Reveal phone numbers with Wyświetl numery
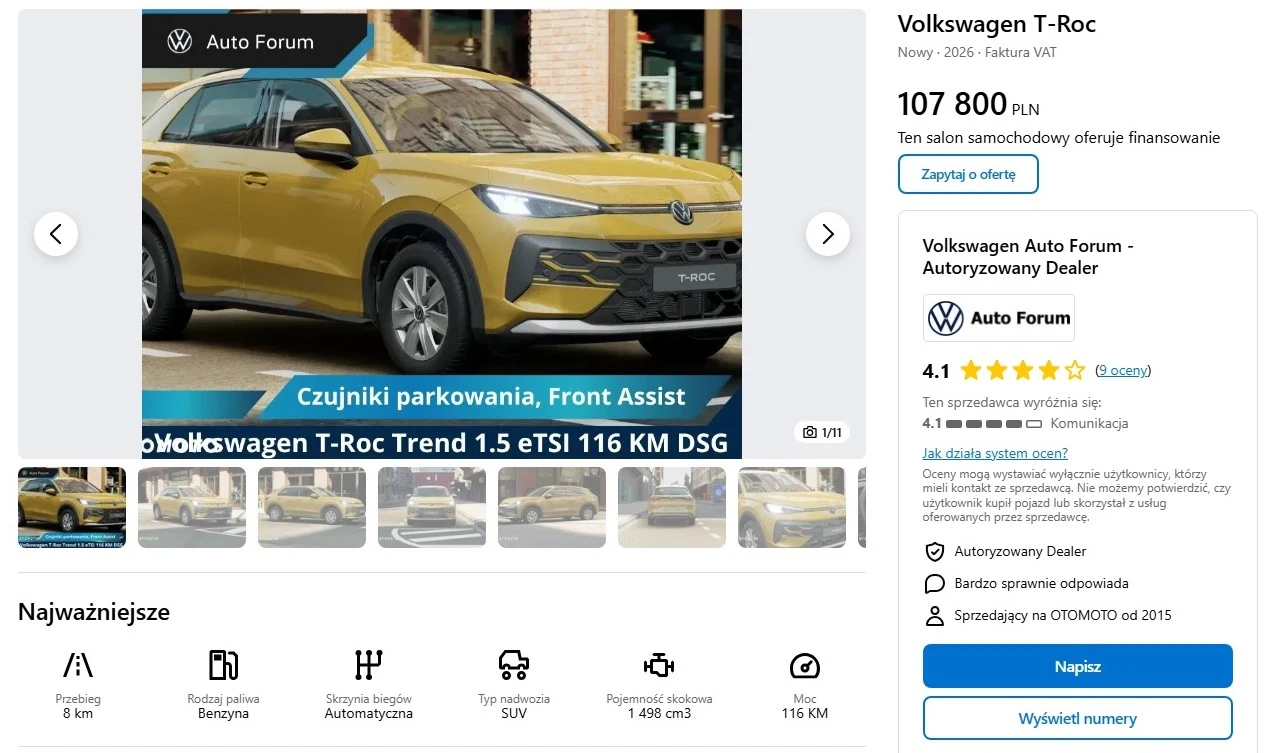 click(x=1077, y=718)
